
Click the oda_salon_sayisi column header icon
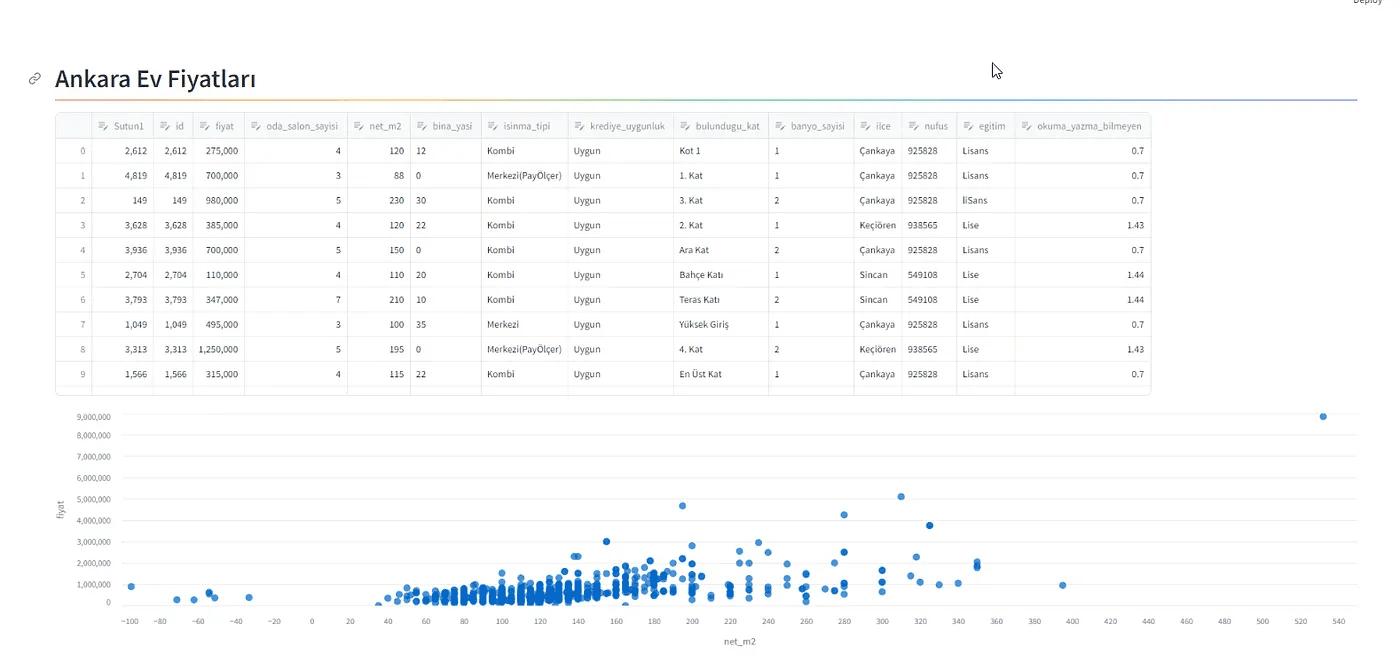[x=256, y=126]
